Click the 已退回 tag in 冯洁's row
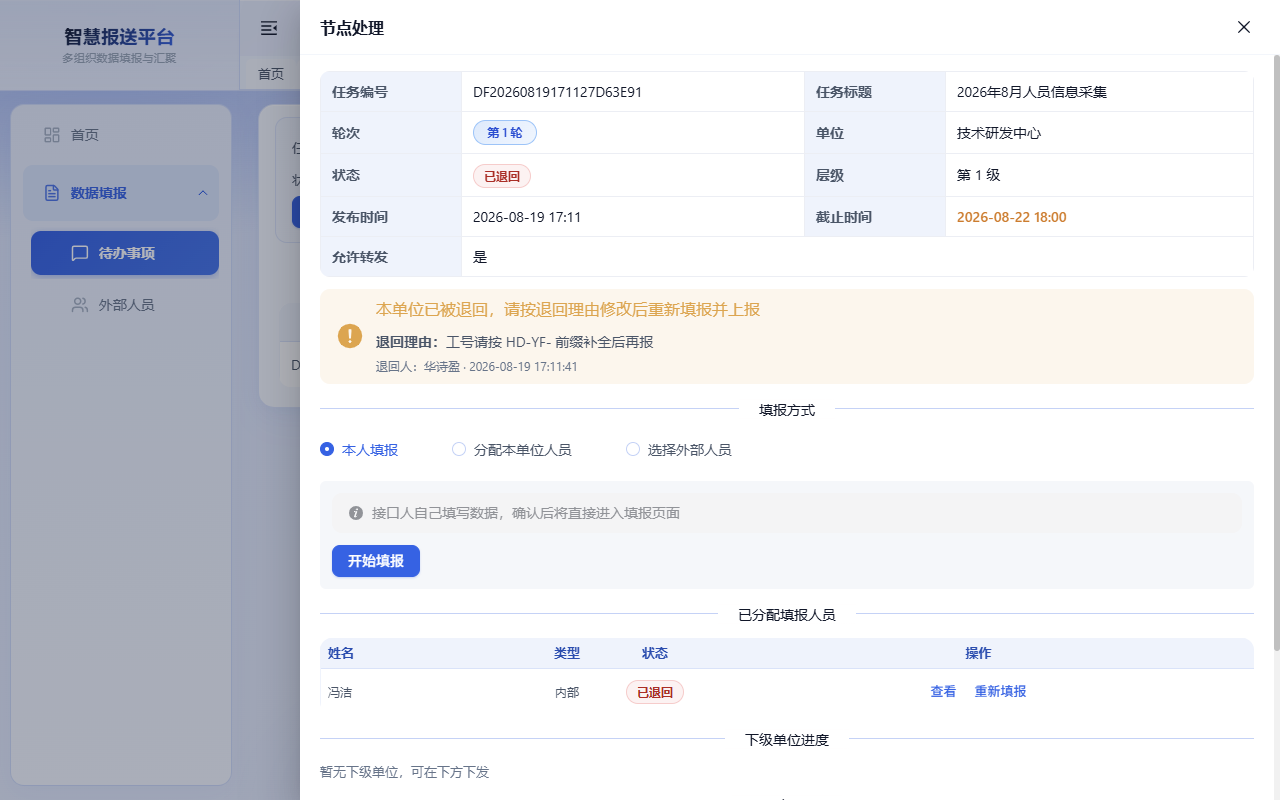The image size is (1280, 800). point(655,692)
